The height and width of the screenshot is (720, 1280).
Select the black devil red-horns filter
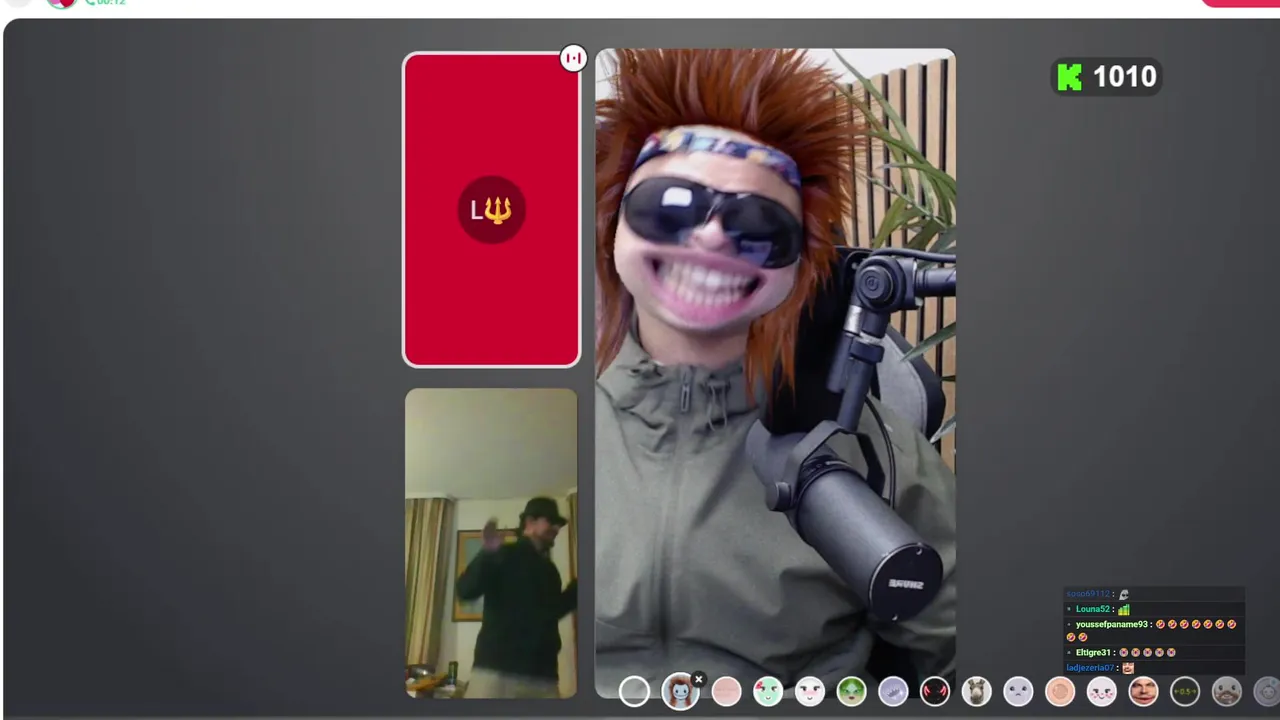click(935, 691)
